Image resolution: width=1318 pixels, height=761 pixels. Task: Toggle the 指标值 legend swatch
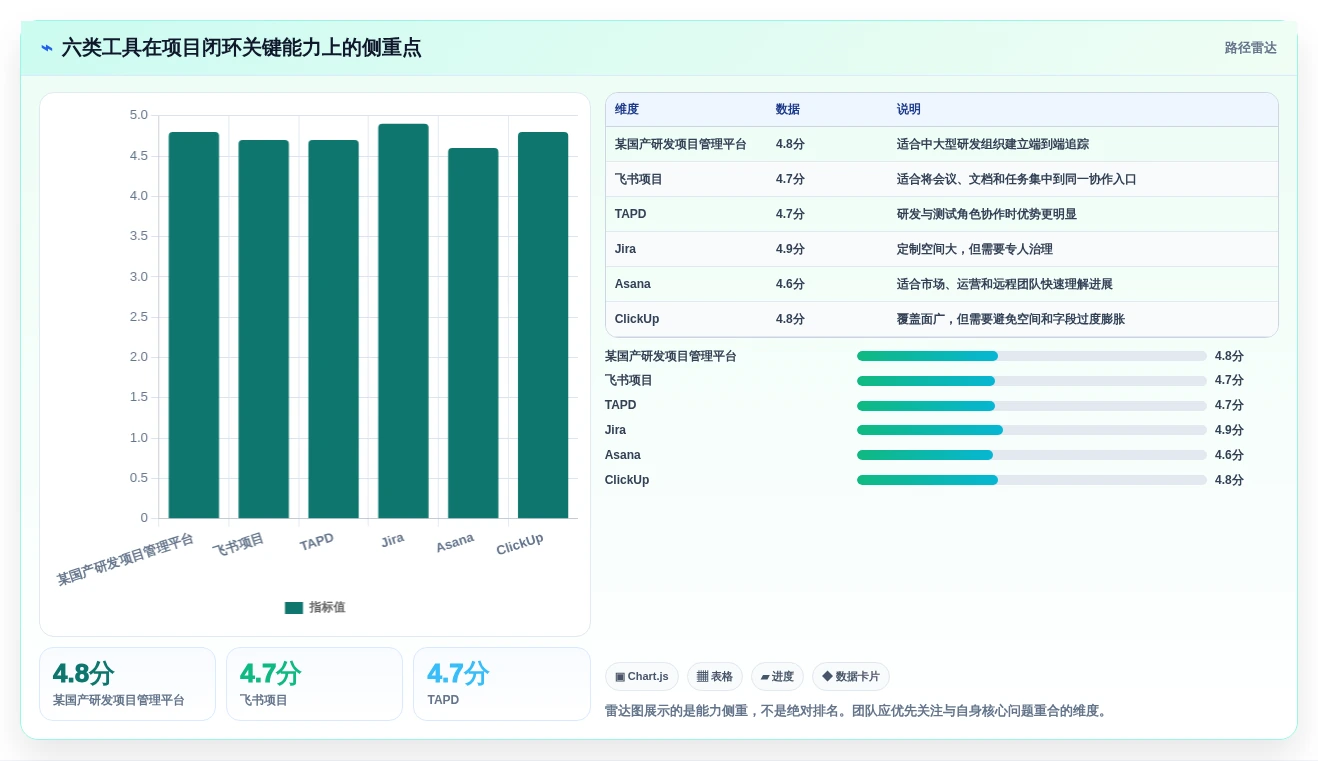(294, 608)
